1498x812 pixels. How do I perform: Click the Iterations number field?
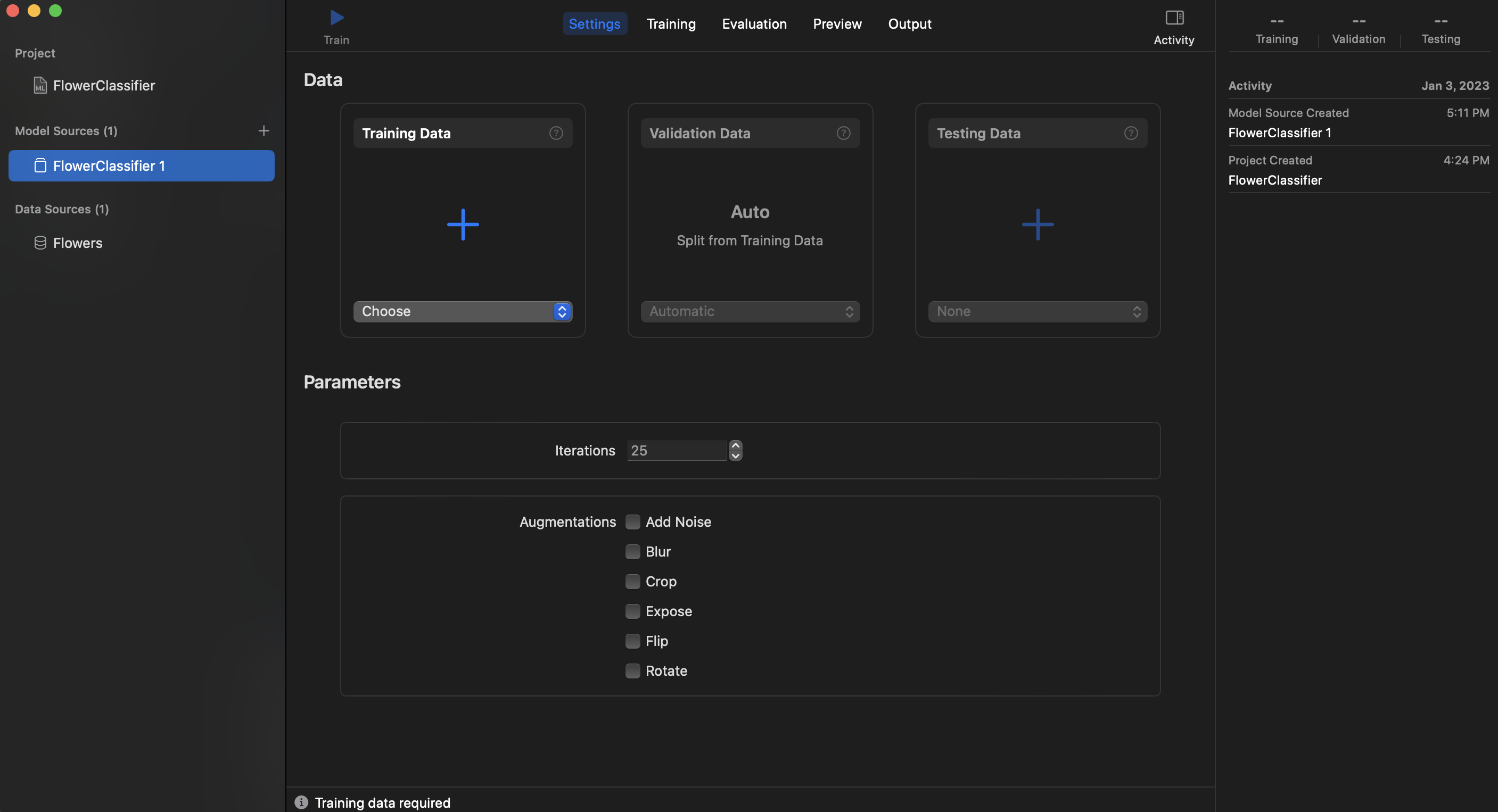click(676, 451)
